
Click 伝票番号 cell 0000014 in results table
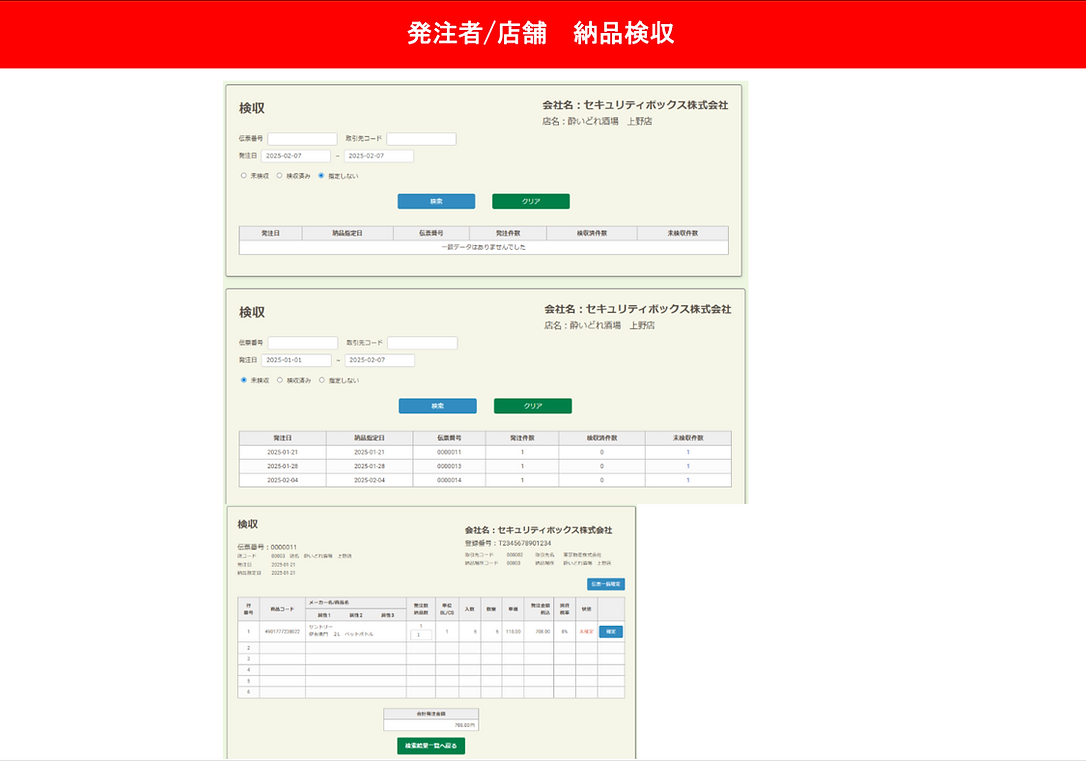449,480
